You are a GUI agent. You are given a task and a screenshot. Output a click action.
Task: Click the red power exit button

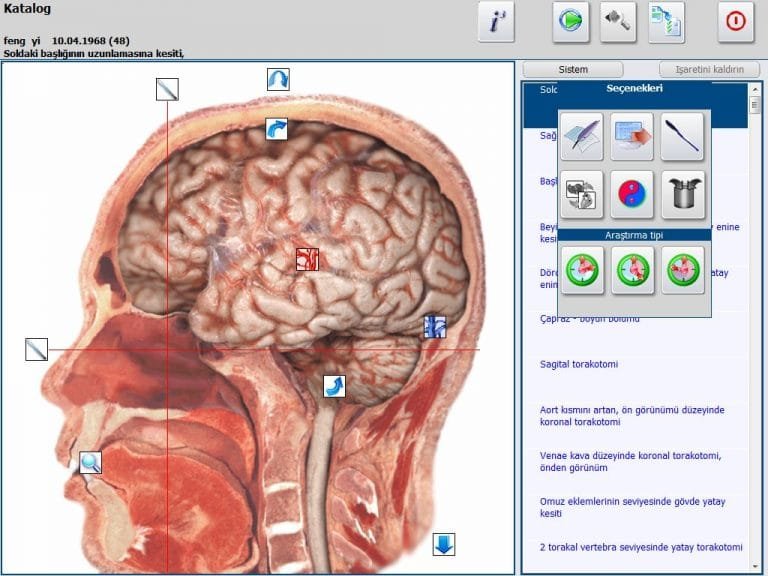click(x=735, y=22)
